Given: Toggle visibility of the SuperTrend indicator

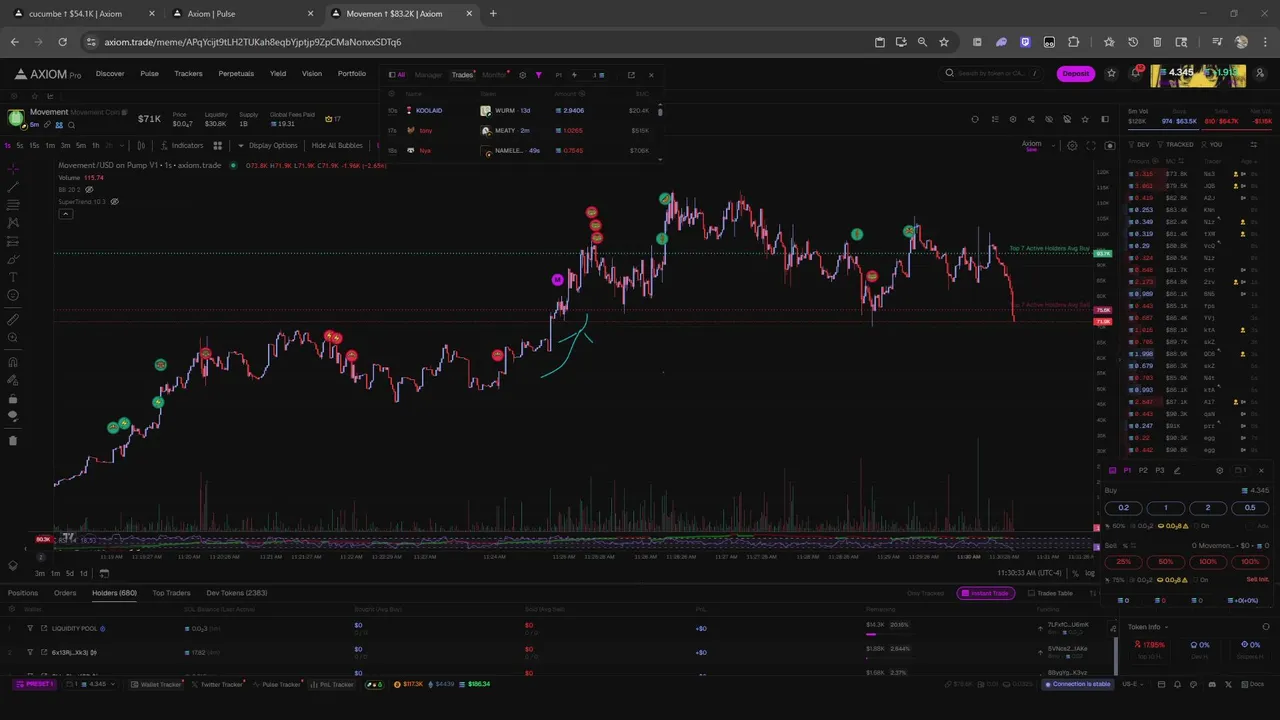Looking at the screenshot, I should (x=114, y=201).
